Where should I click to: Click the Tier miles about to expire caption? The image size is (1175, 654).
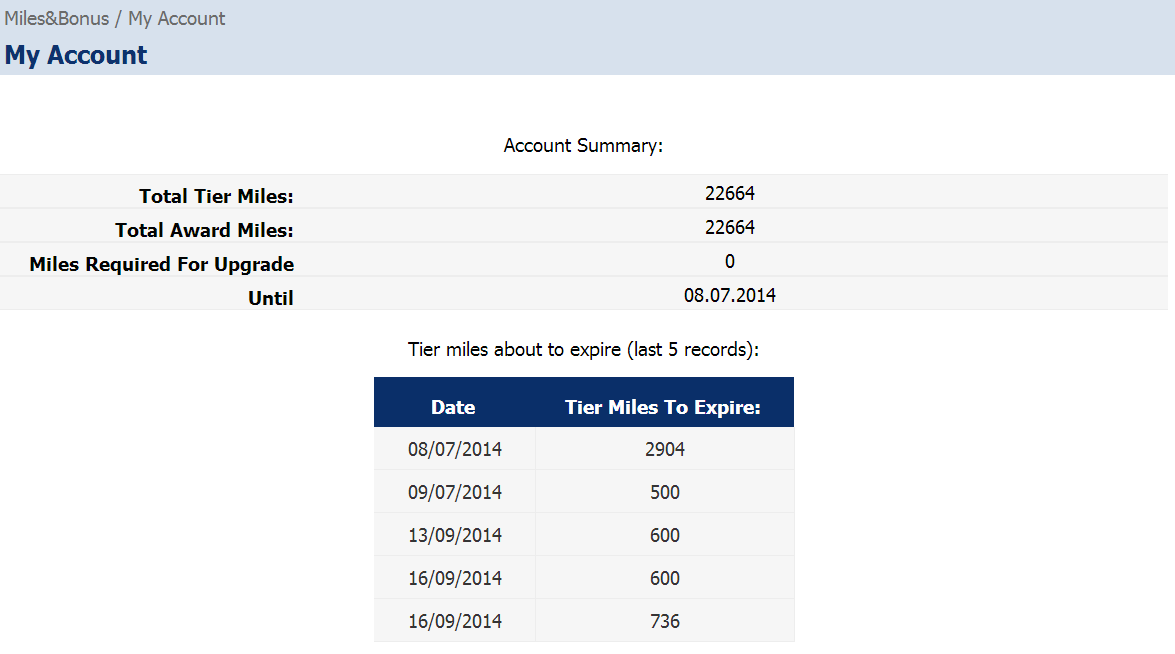pos(583,350)
